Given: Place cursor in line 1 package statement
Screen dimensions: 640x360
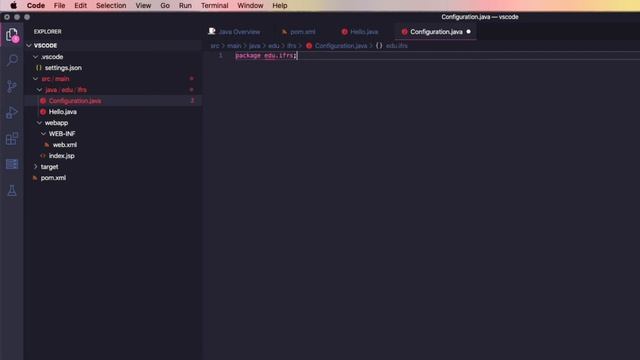Looking at the screenshot, I should tap(266, 56).
